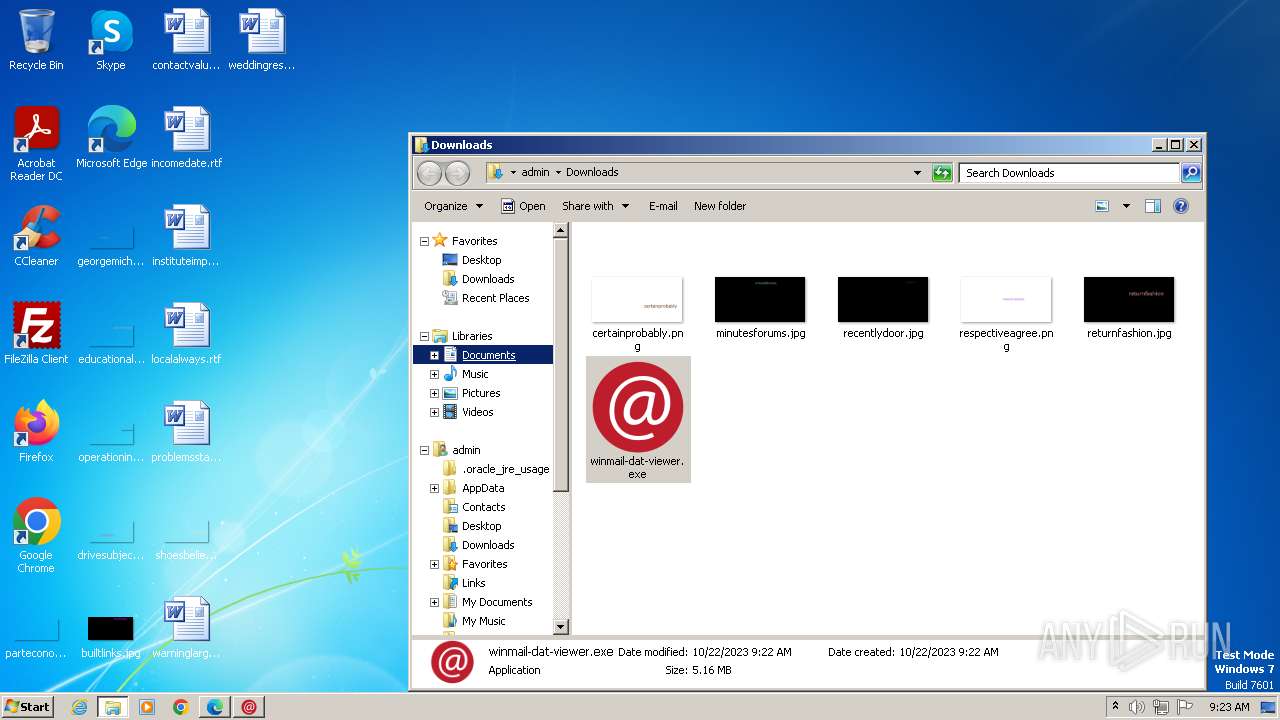This screenshot has width=1280, height=720.
Task: Collapse the Favorites tree group
Action: pos(424,241)
